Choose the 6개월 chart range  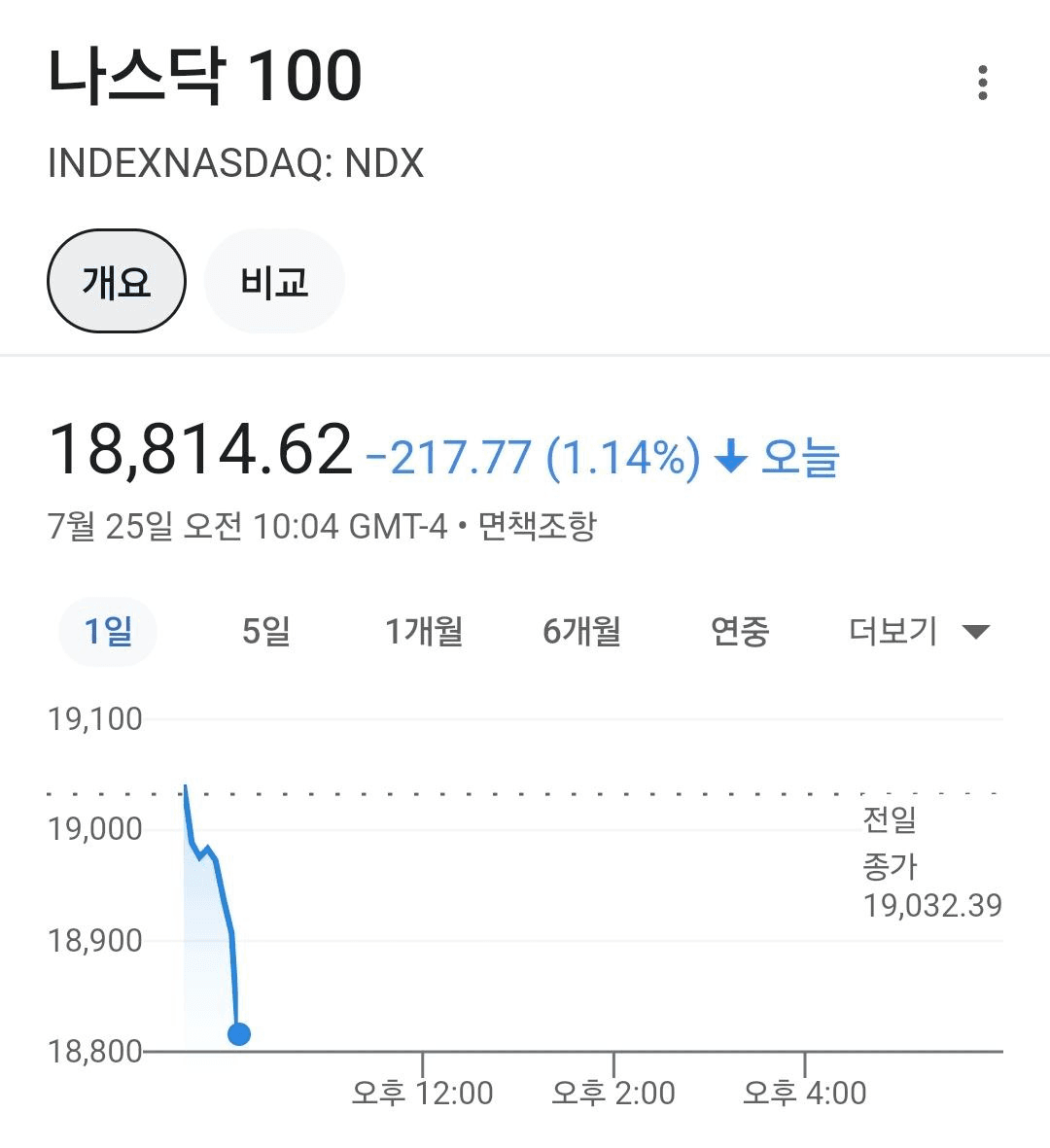tap(582, 631)
